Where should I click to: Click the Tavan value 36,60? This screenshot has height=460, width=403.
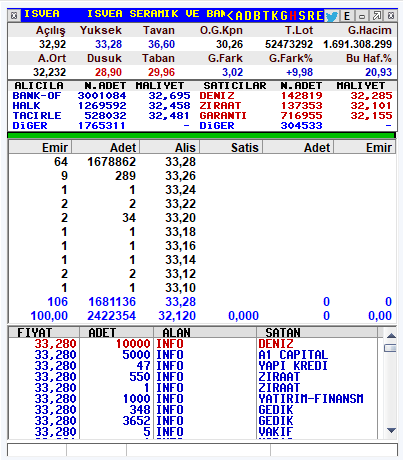pyautogui.click(x=161, y=44)
